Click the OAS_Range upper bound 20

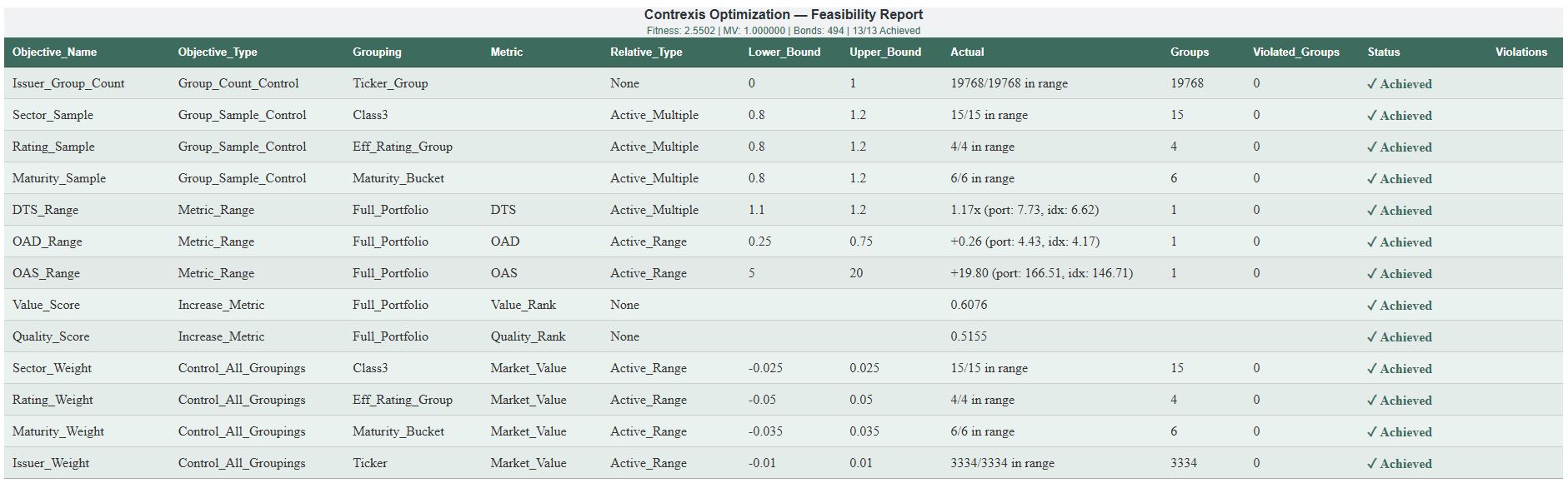click(856, 273)
